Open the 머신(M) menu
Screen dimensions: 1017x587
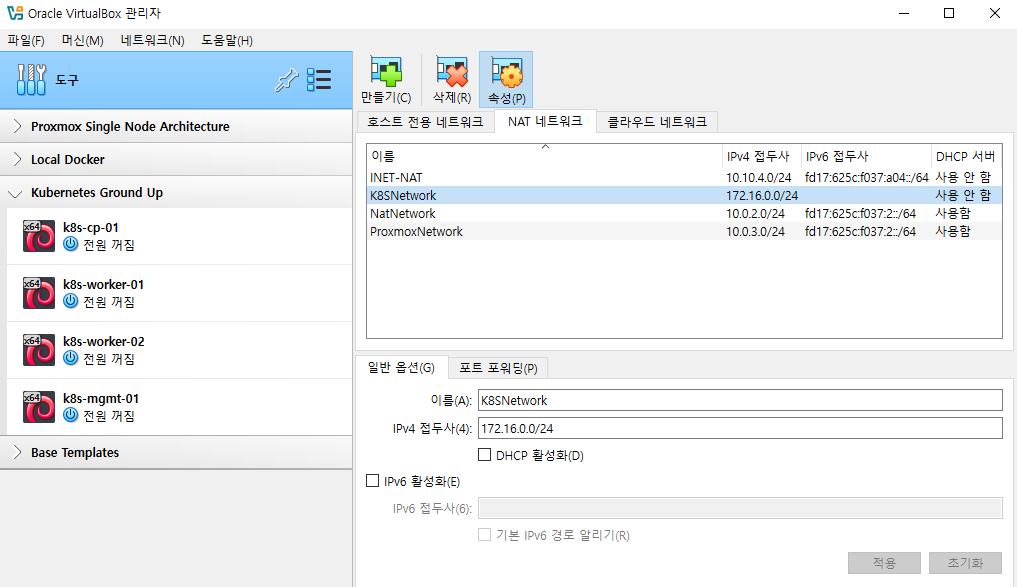[82, 40]
